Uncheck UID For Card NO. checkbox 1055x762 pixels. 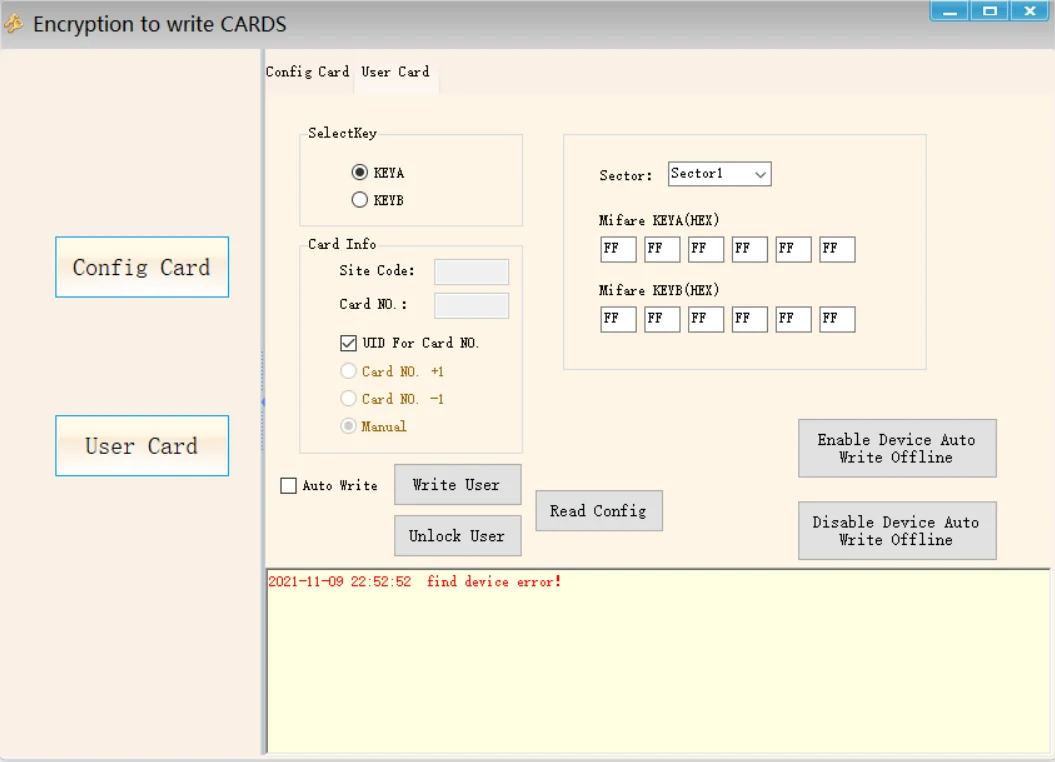pos(349,343)
